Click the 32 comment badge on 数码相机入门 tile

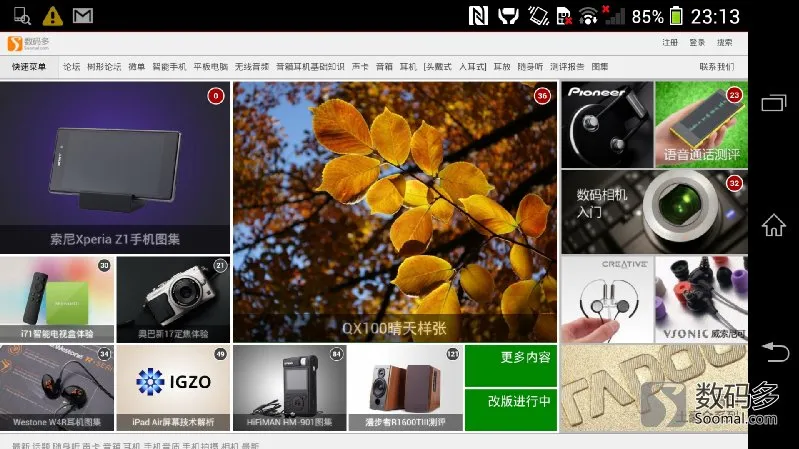pyautogui.click(x=734, y=183)
